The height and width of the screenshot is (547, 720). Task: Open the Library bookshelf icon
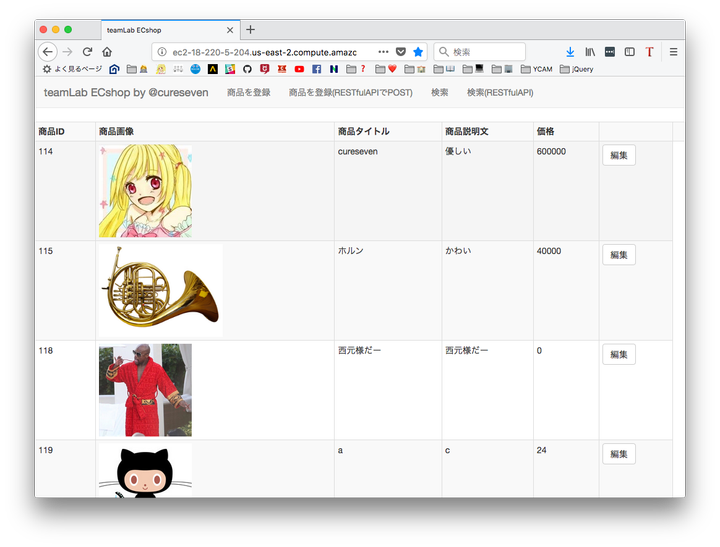coord(590,52)
